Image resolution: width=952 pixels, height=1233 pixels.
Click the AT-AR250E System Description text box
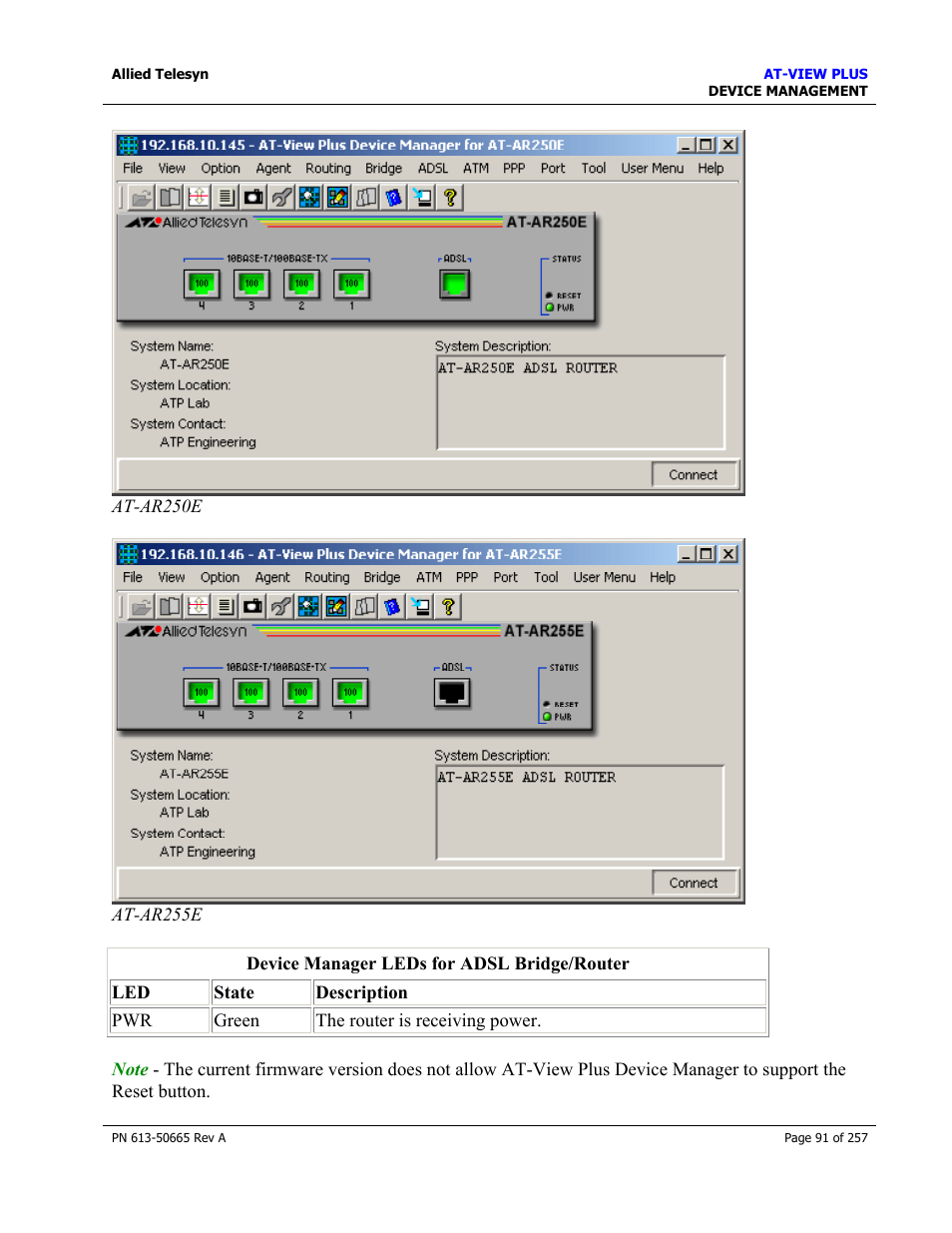pos(581,403)
